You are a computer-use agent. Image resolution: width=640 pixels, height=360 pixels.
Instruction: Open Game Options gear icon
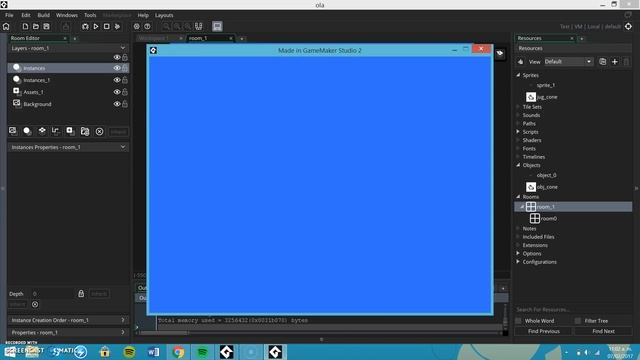137,27
